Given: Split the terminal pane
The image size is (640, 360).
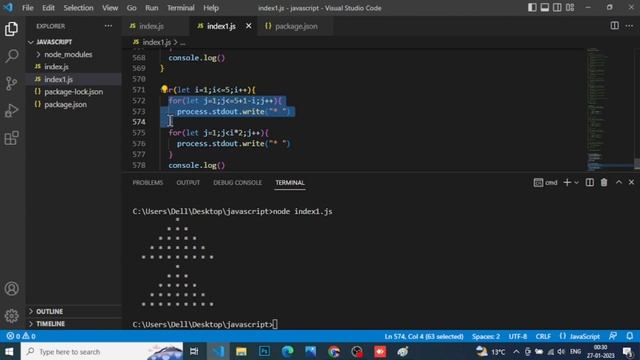Looking at the screenshot, I should pos(590,182).
